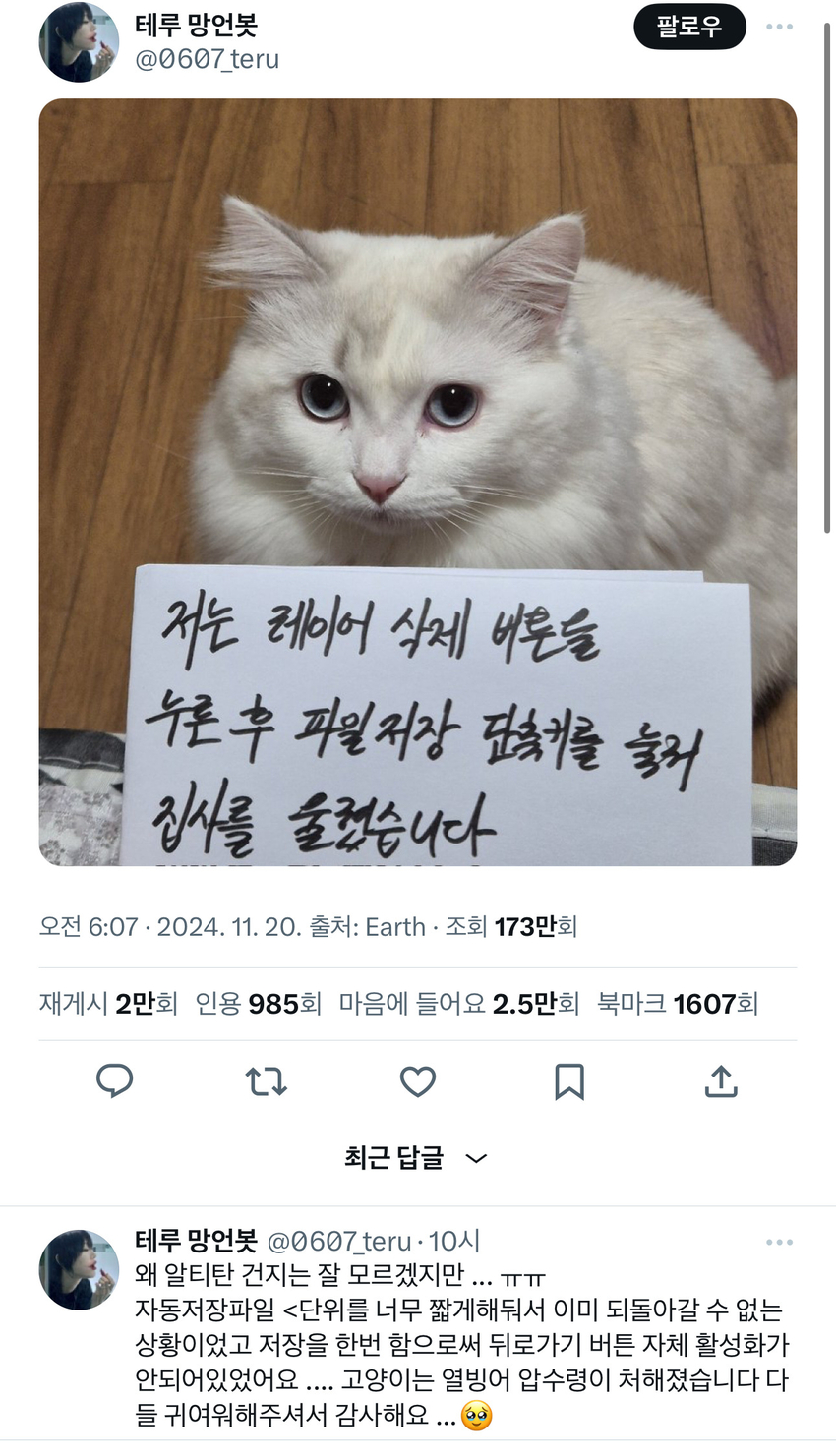836x1456 pixels.
Task: Open the more options dots beside 팔로우
Action: tap(779, 27)
